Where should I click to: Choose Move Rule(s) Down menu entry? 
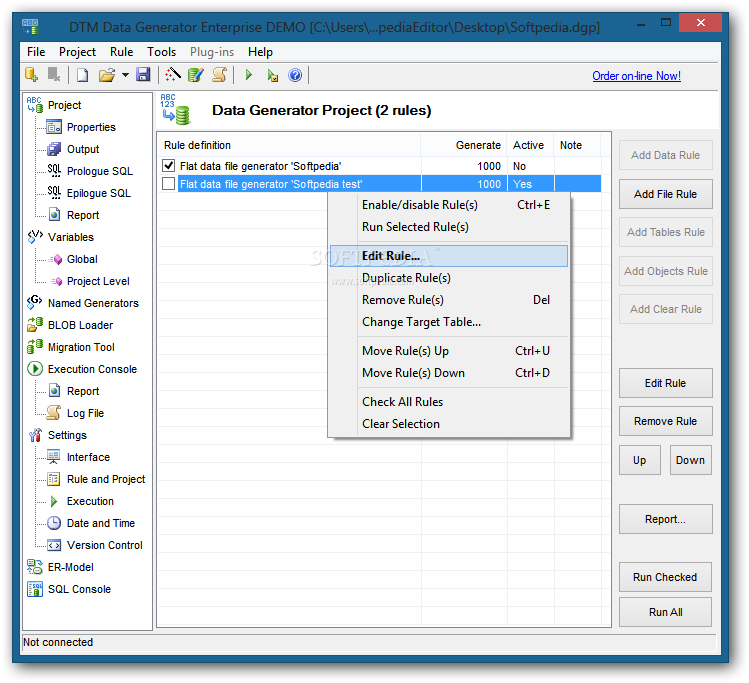tap(449, 373)
